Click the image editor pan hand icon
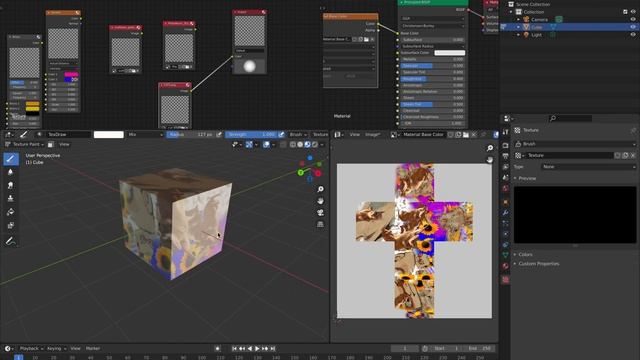Image resolution: width=640 pixels, height=360 pixels. pyautogui.click(x=489, y=160)
